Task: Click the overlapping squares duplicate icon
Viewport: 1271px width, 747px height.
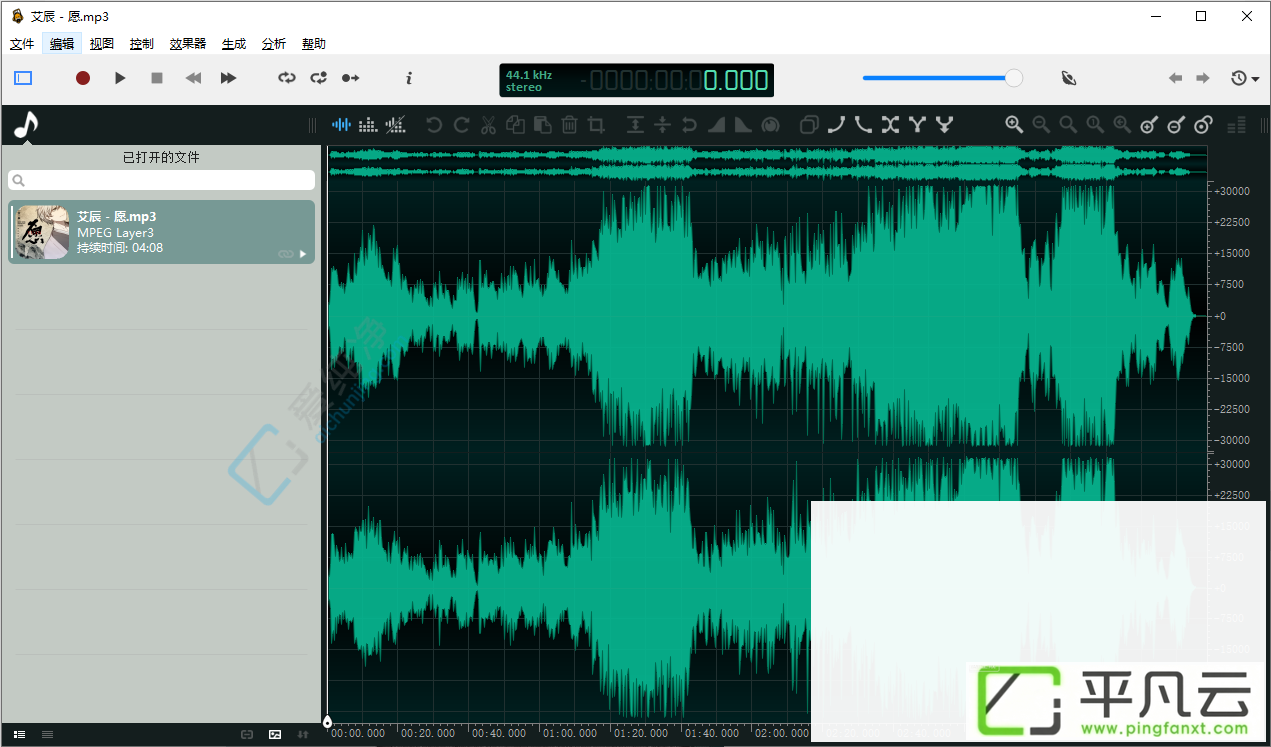Action: coord(809,125)
